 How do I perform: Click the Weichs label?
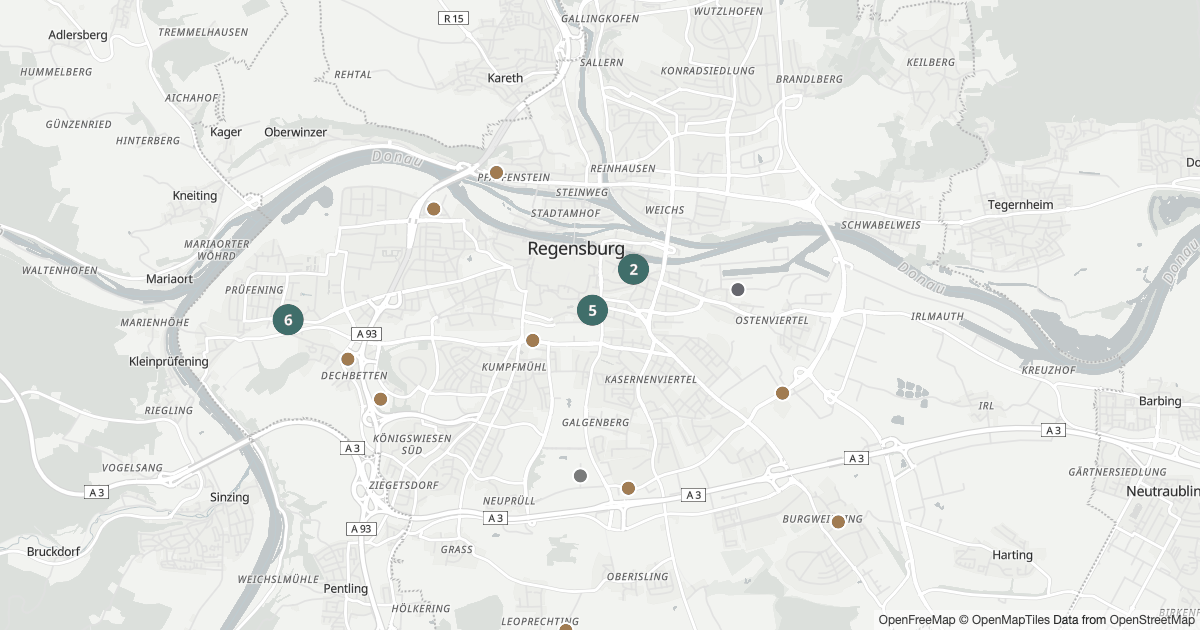click(x=665, y=210)
